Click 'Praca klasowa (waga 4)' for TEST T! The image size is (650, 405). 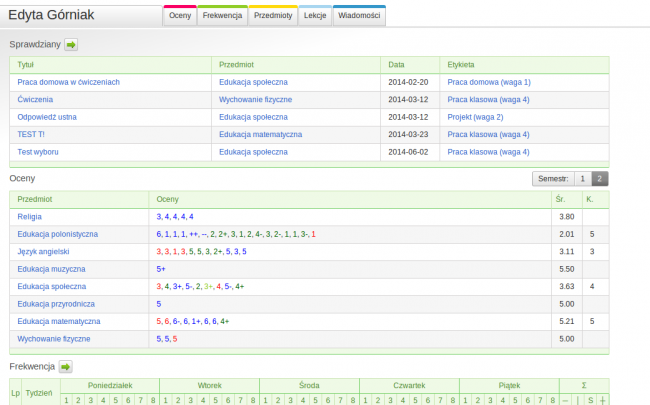(x=488, y=134)
